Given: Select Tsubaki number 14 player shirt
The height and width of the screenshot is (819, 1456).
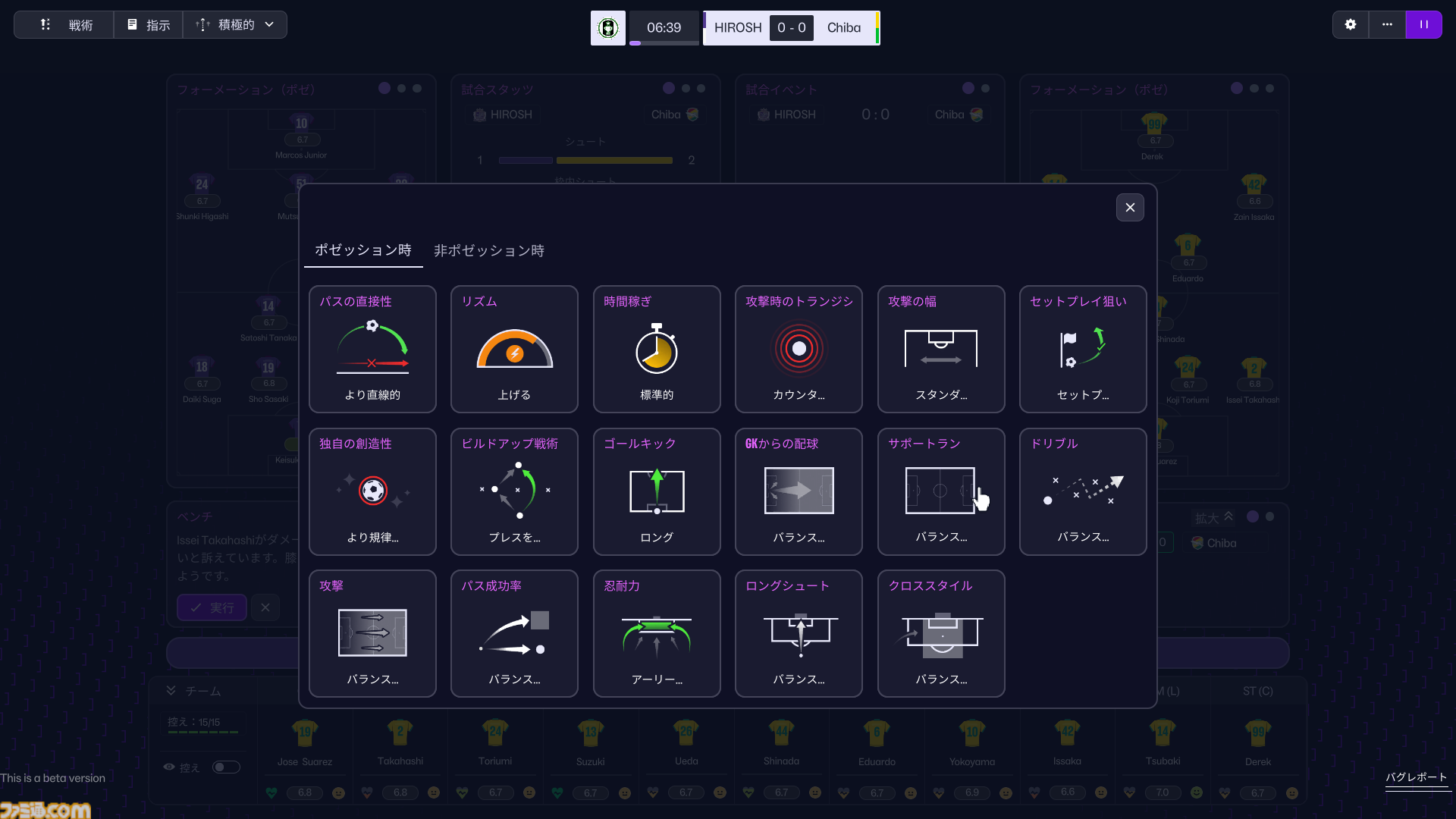Looking at the screenshot, I should (1163, 733).
